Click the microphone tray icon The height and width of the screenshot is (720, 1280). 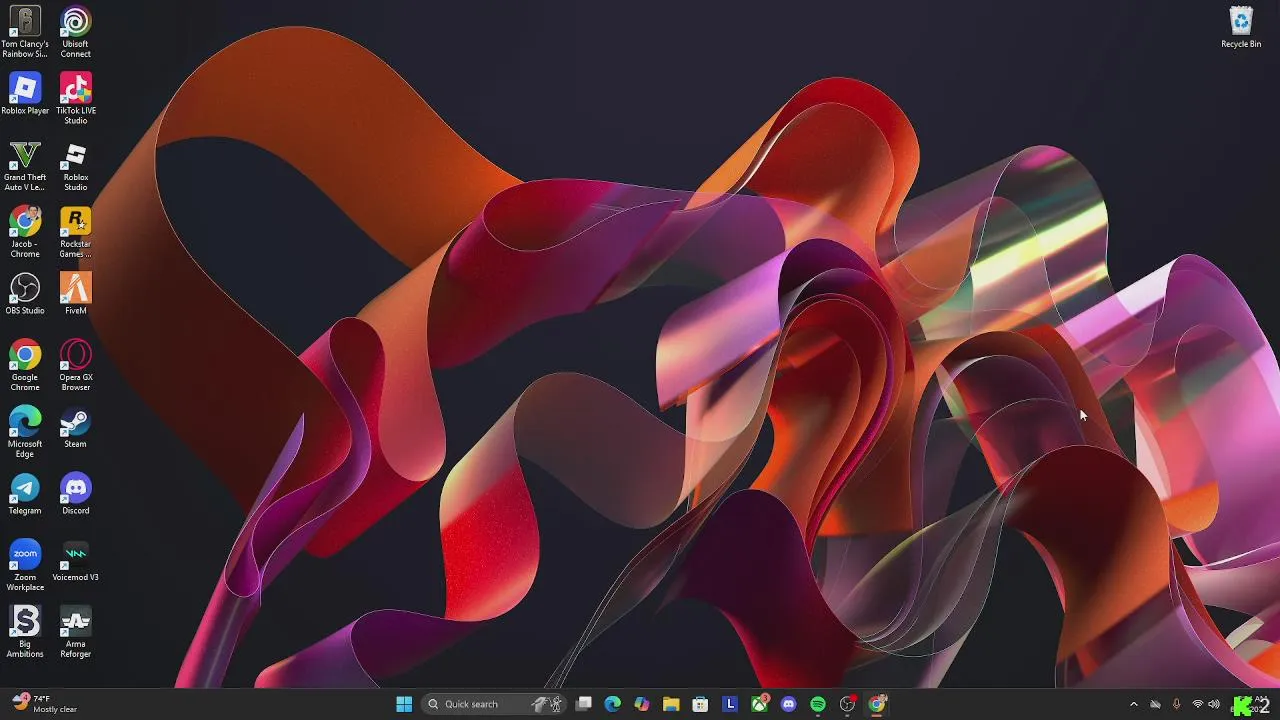click(1176, 704)
